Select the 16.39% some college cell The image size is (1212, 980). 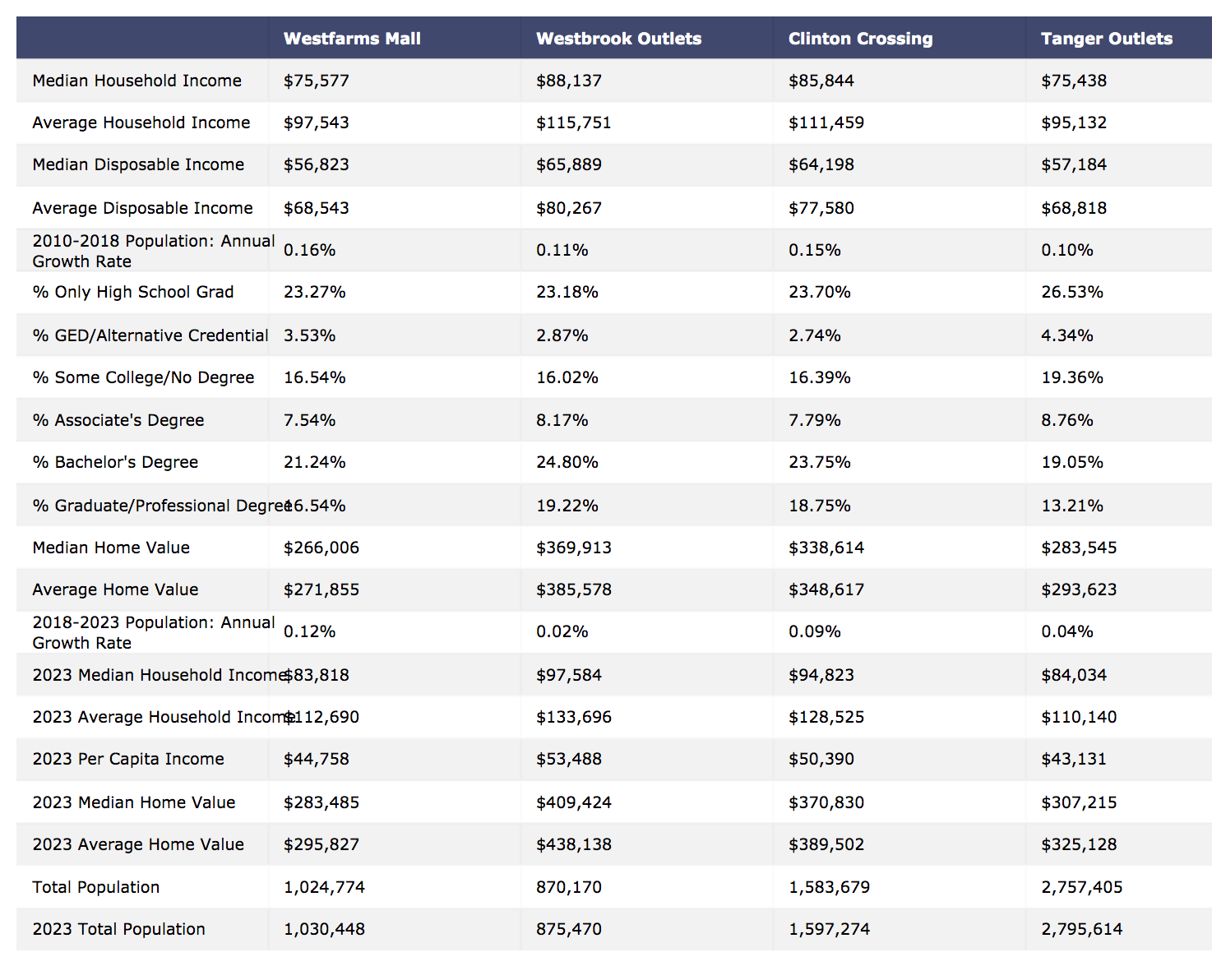[x=820, y=377]
